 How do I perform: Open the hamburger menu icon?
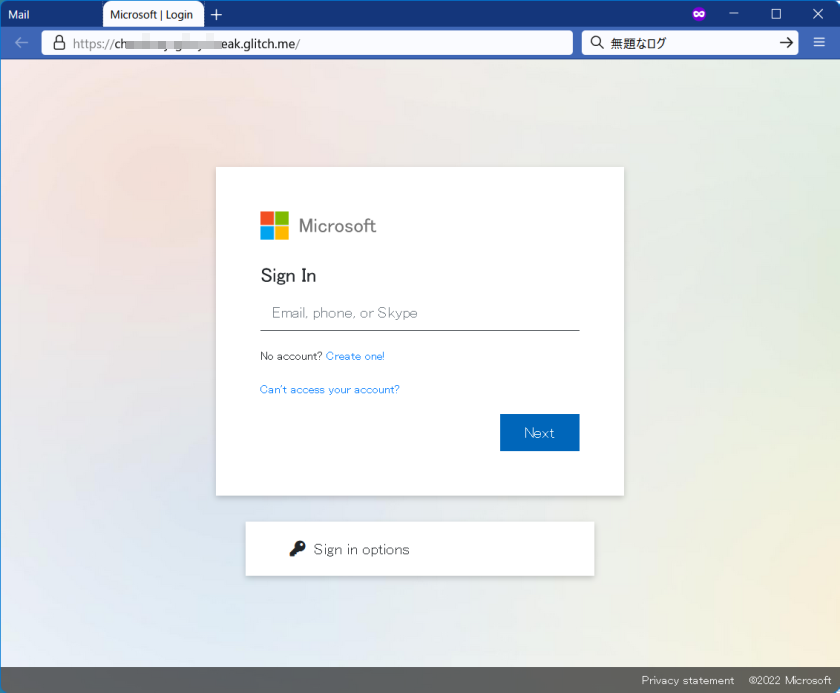coord(819,42)
